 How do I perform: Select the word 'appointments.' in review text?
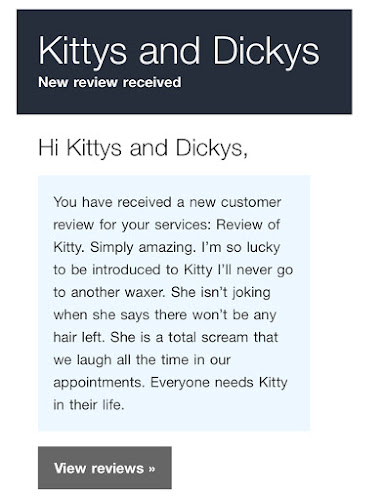tap(99, 383)
